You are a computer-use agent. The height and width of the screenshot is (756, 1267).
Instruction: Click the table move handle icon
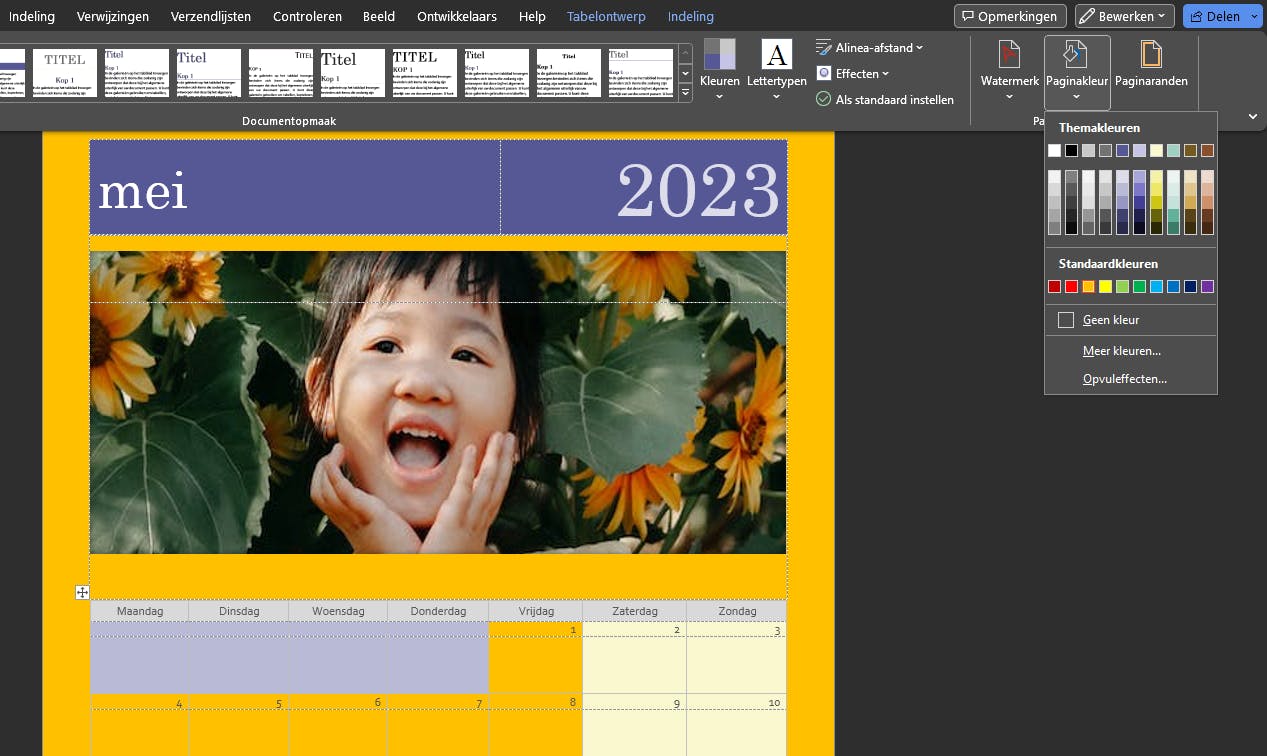pyautogui.click(x=82, y=592)
